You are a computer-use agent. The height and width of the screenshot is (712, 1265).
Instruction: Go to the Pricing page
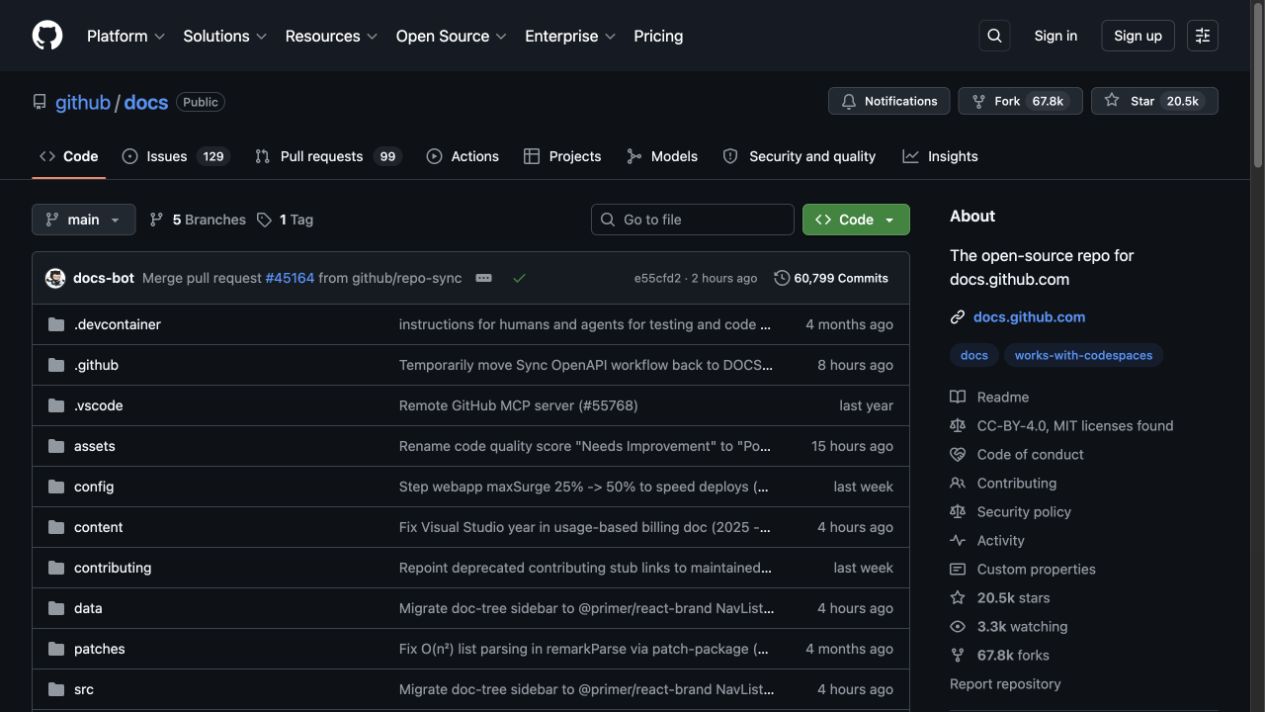(658, 36)
